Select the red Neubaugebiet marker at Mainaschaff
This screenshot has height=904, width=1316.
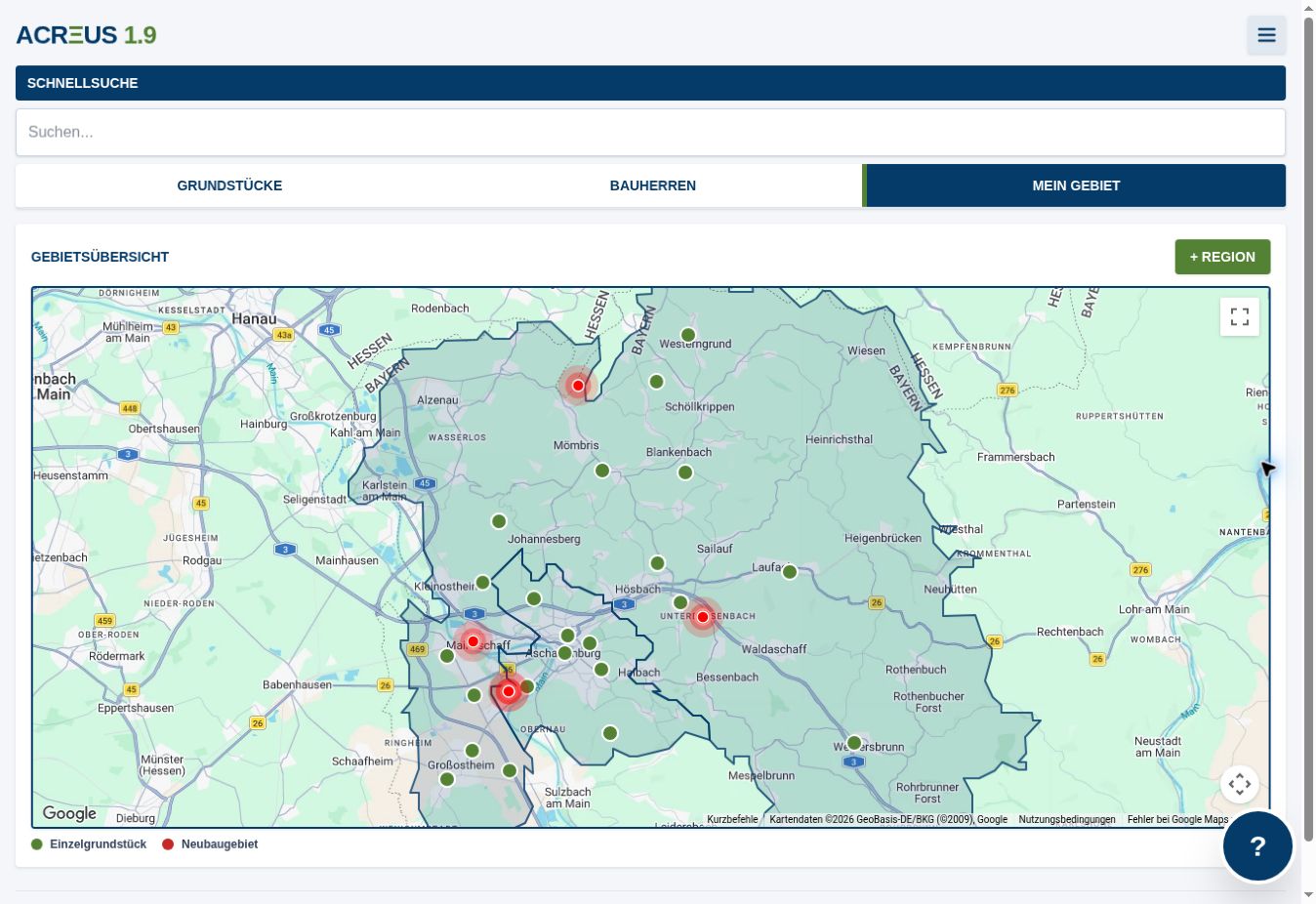click(x=473, y=641)
